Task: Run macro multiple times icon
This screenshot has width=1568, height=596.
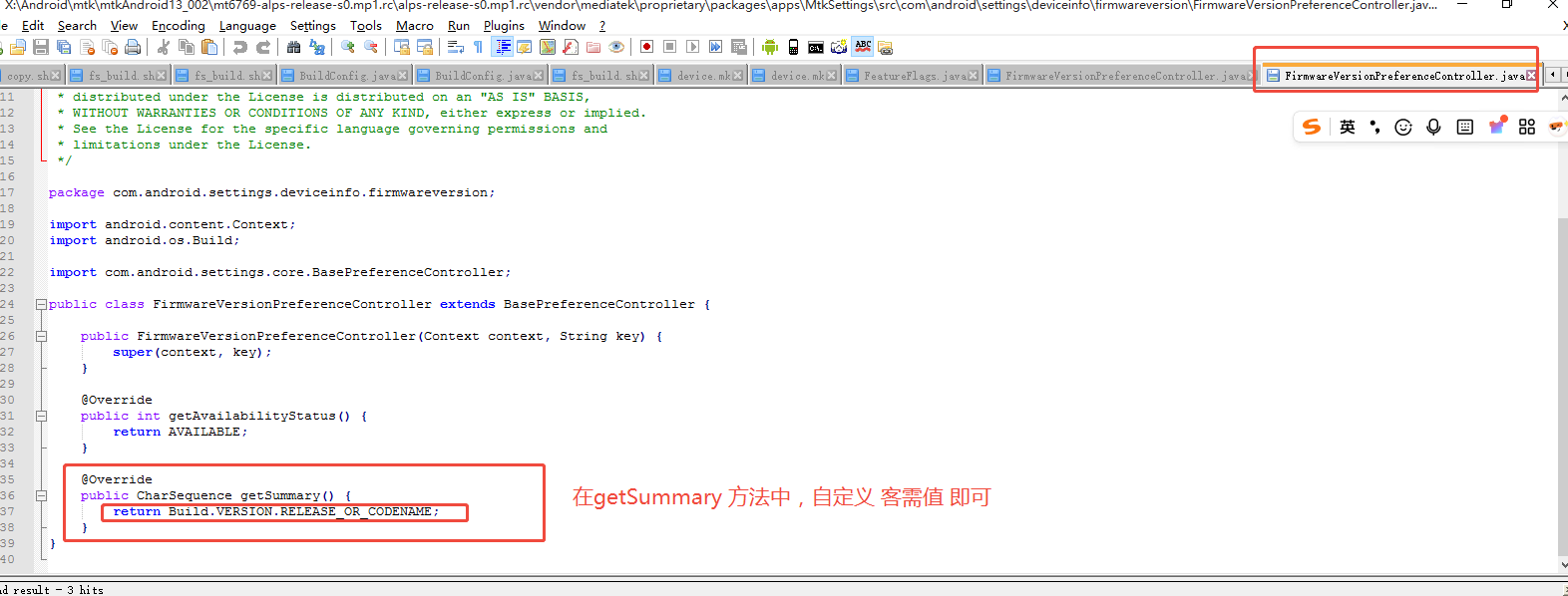Action: (x=715, y=47)
